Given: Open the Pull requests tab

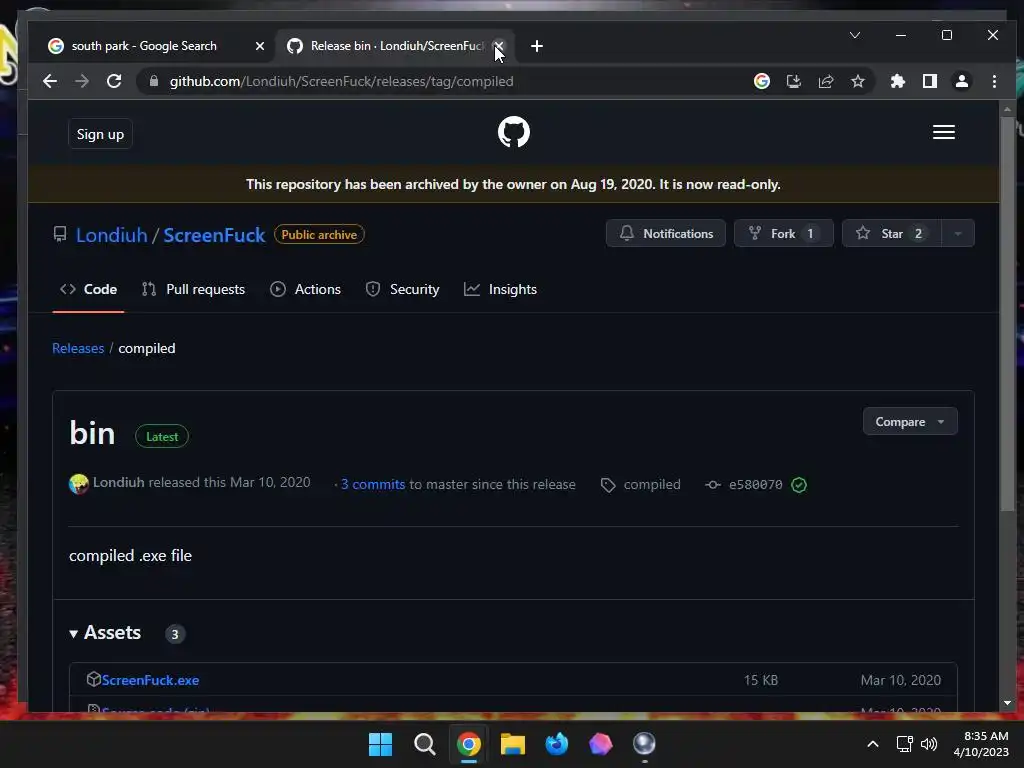Looking at the screenshot, I should (193, 289).
